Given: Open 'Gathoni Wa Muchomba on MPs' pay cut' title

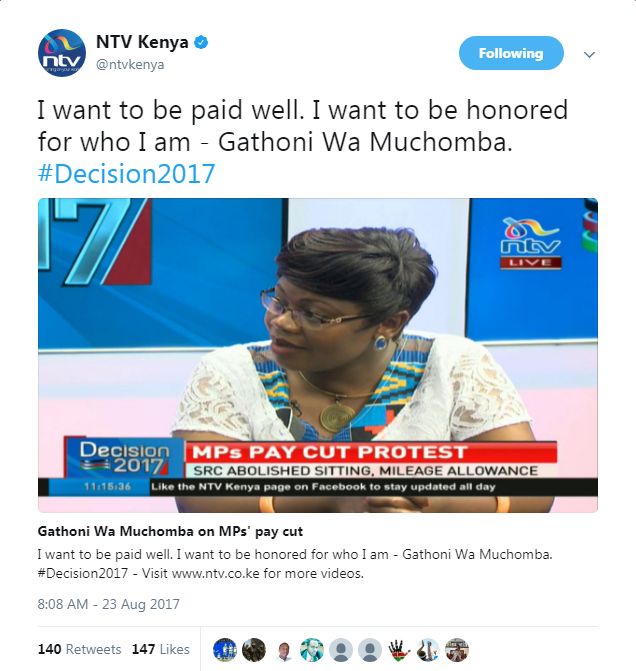Looking at the screenshot, I should click(170, 531).
